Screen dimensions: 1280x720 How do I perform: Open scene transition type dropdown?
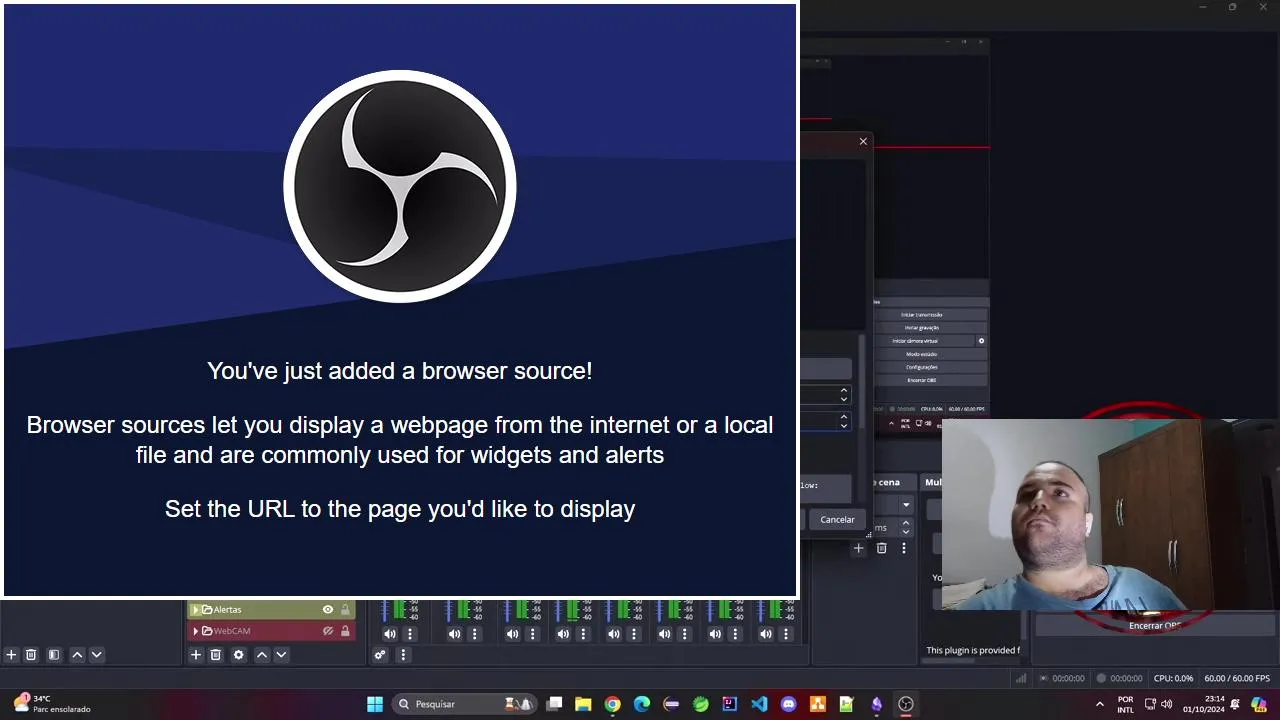tap(905, 505)
